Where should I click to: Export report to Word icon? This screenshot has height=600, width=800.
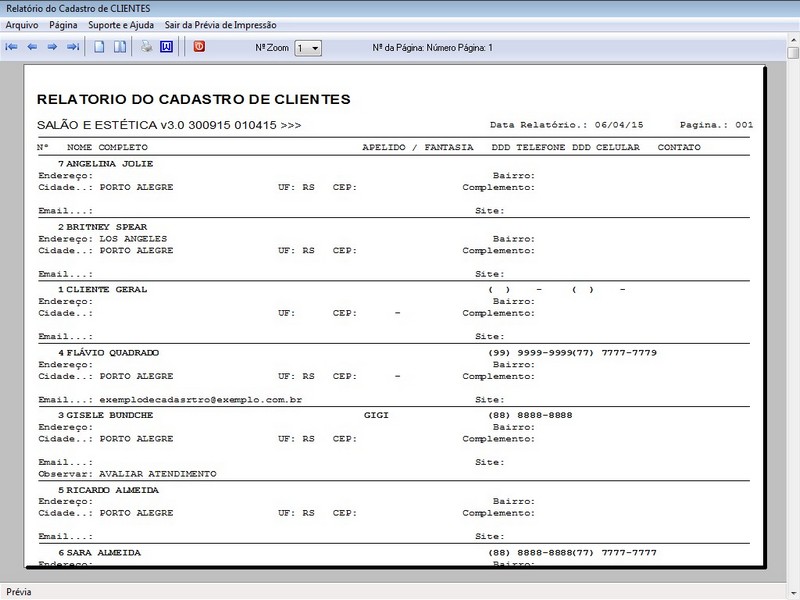(x=166, y=47)
